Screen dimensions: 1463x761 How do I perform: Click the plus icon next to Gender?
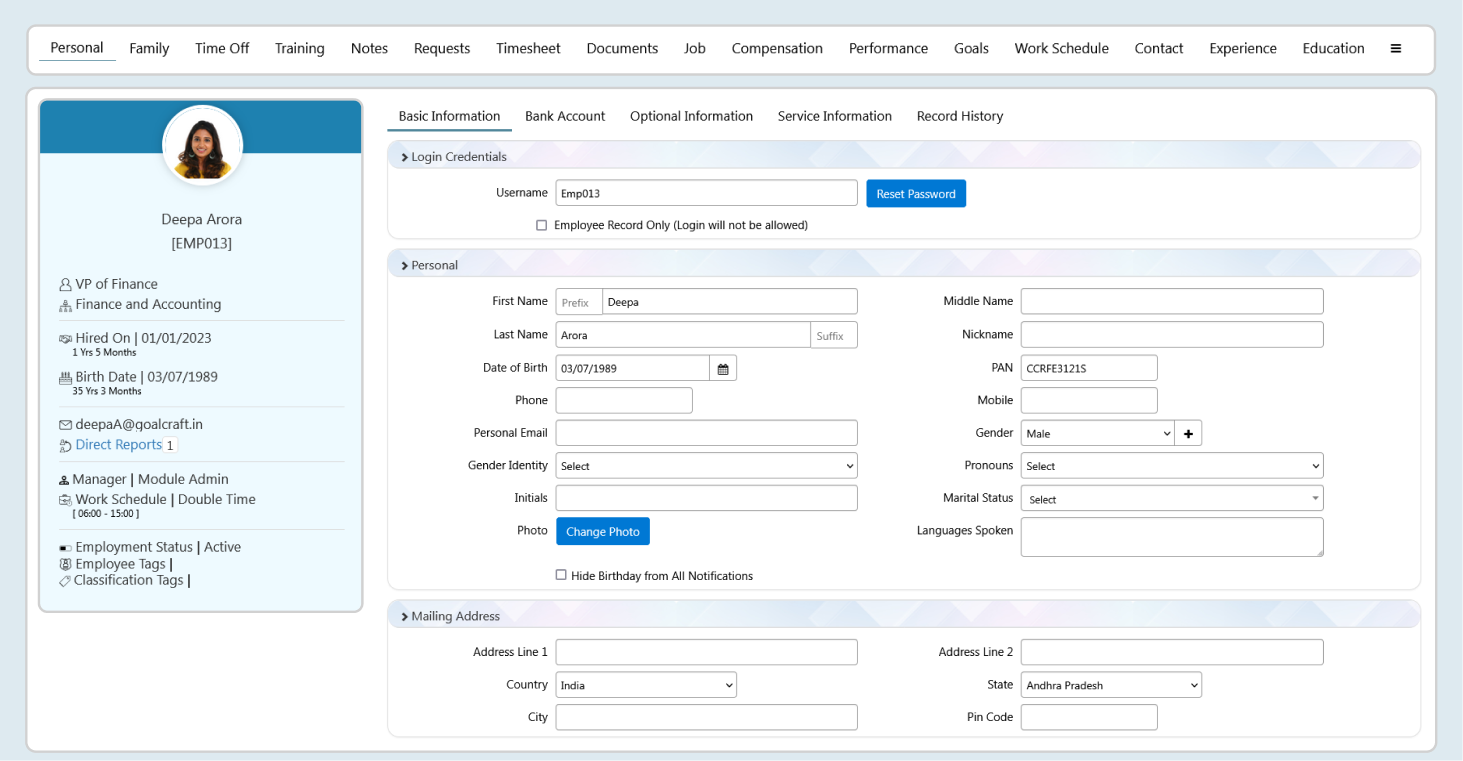point(1188,434)
